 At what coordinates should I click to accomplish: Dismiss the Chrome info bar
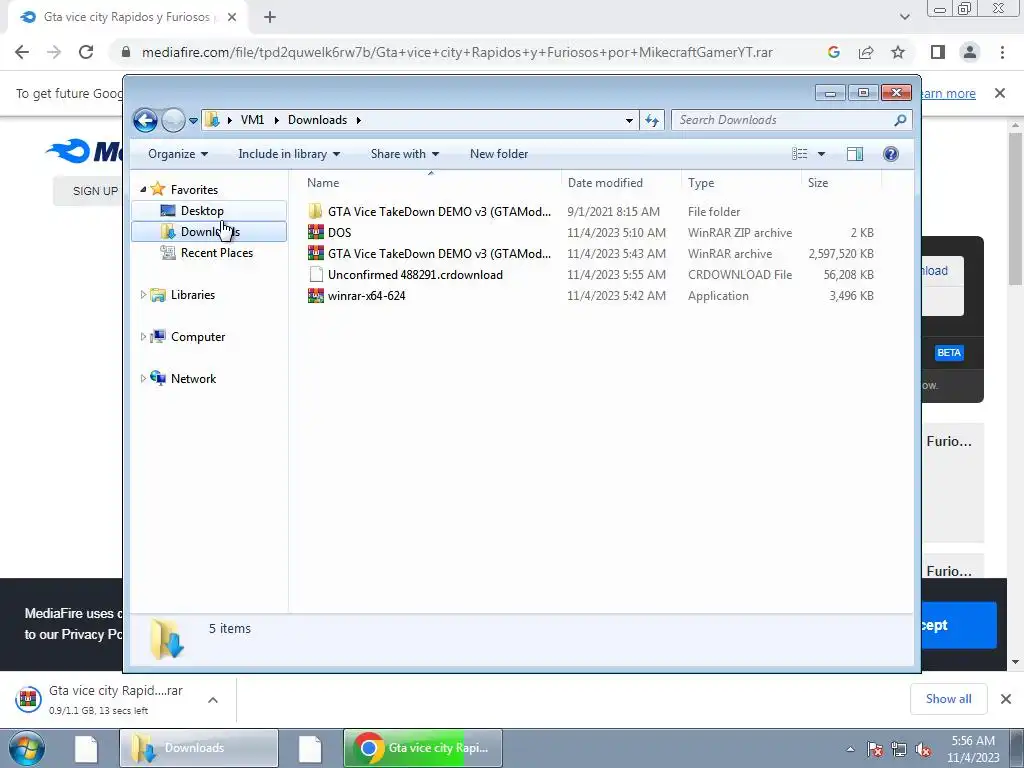pos(1000,93)
